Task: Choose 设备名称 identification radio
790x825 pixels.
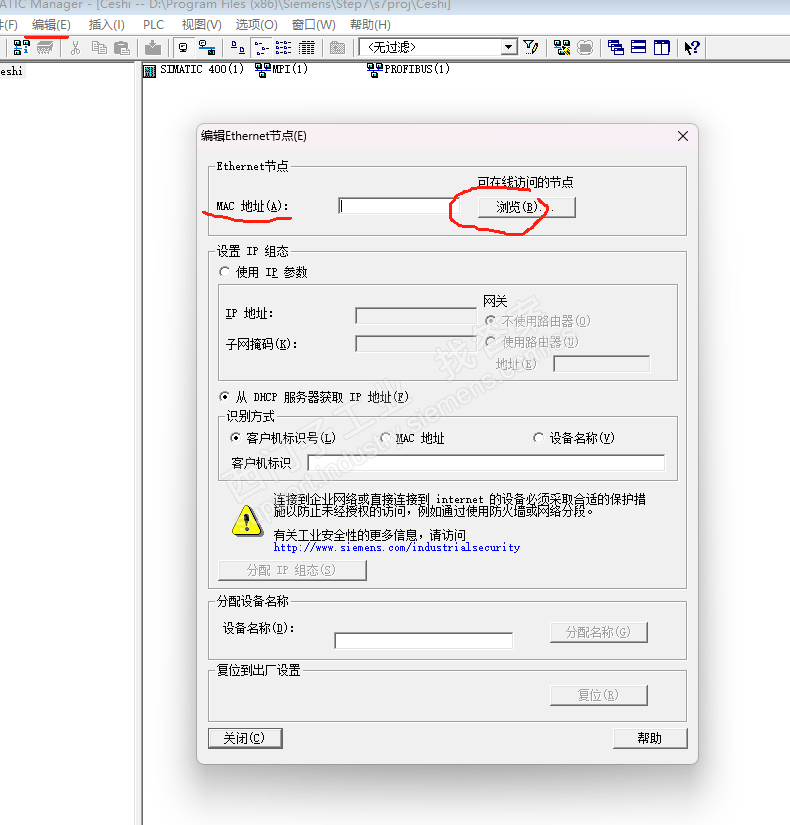Action: pyautogui.click(x=538, y=438)
